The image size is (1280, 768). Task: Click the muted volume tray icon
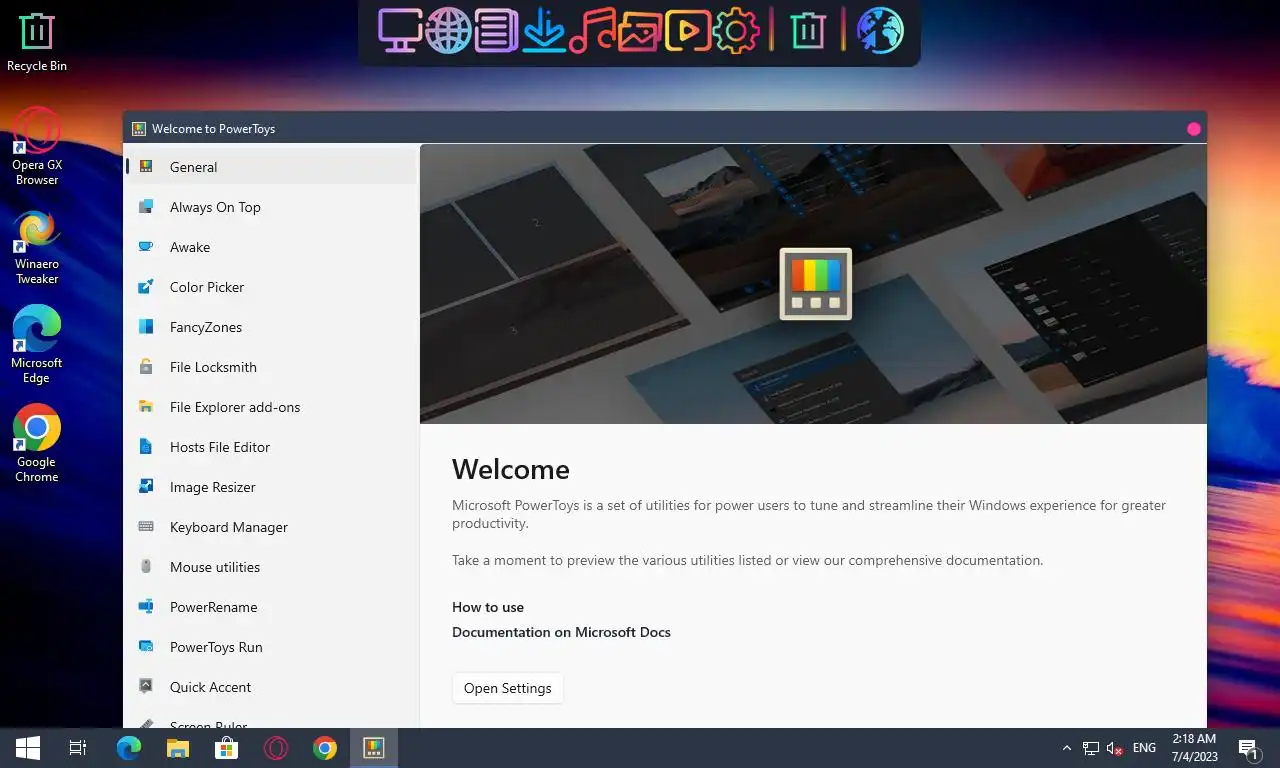(x=1115, y=748)
